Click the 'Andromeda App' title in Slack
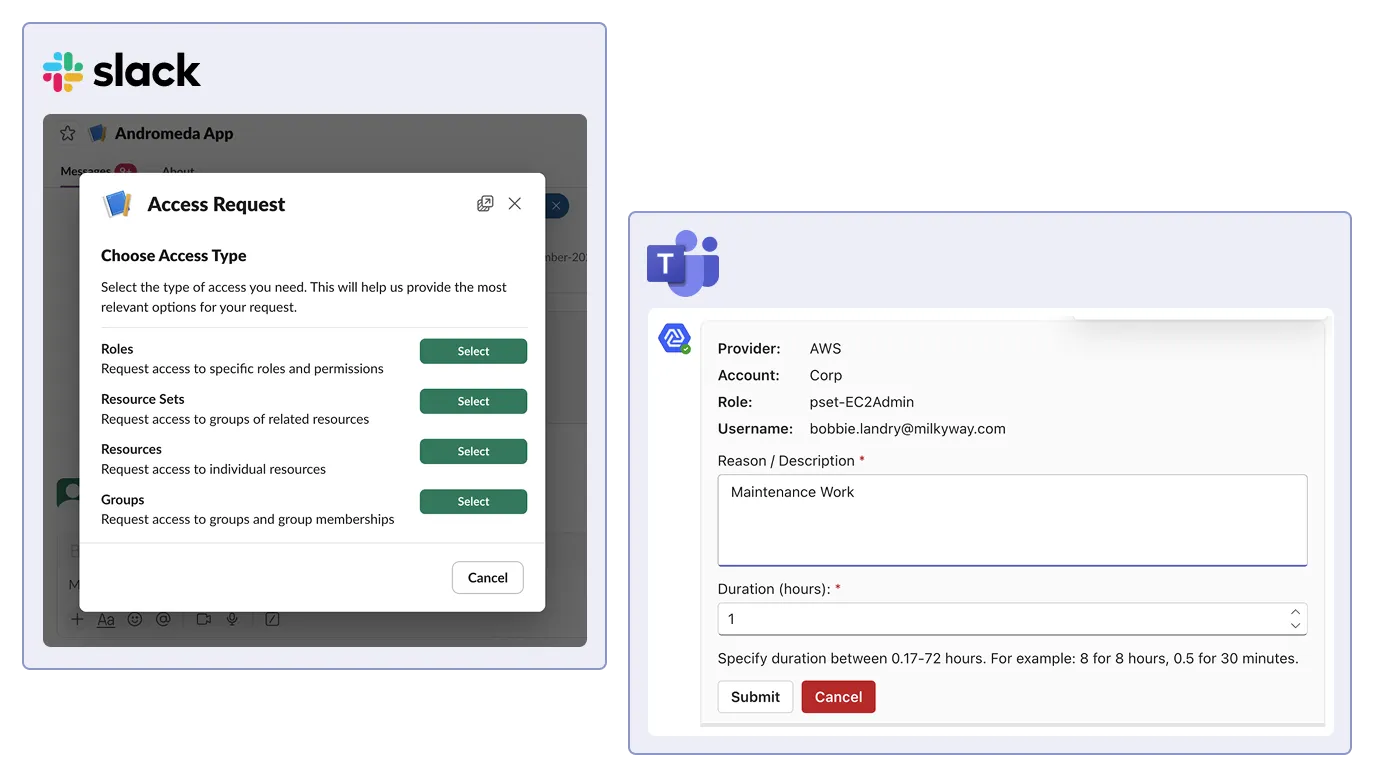1374x777 pixels. [174, 133]
